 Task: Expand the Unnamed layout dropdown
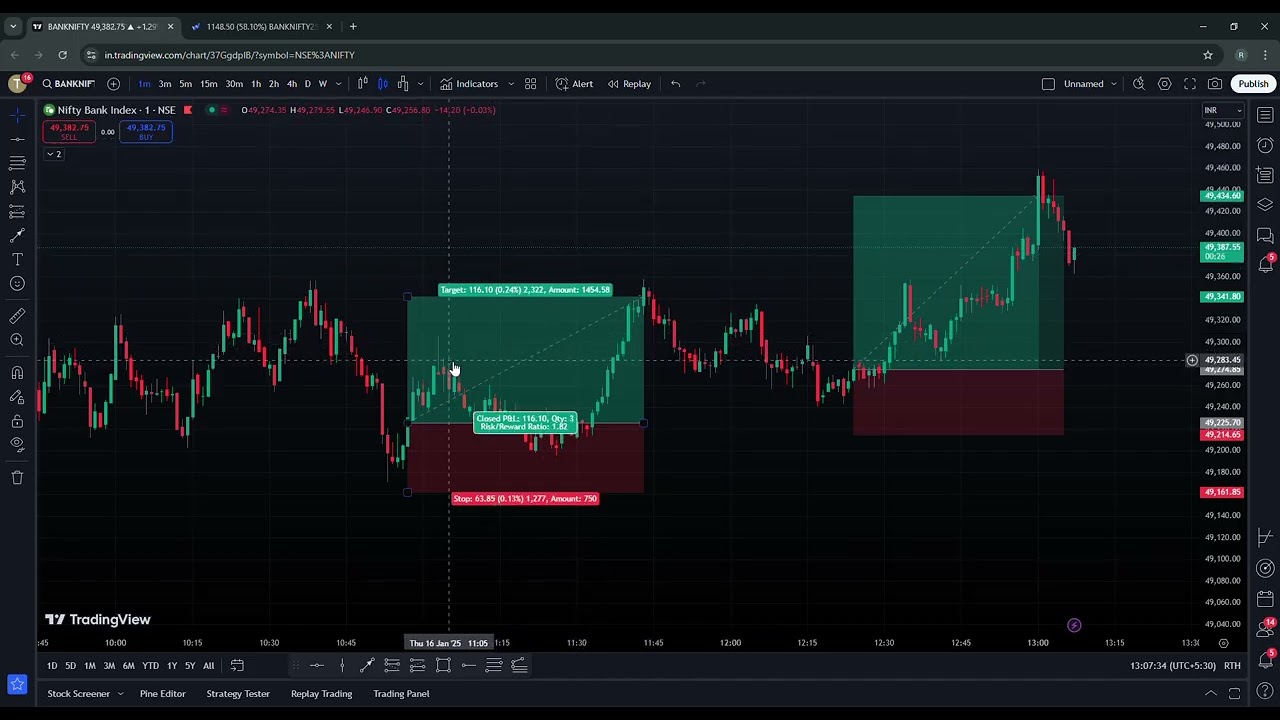click(1113, 84)
